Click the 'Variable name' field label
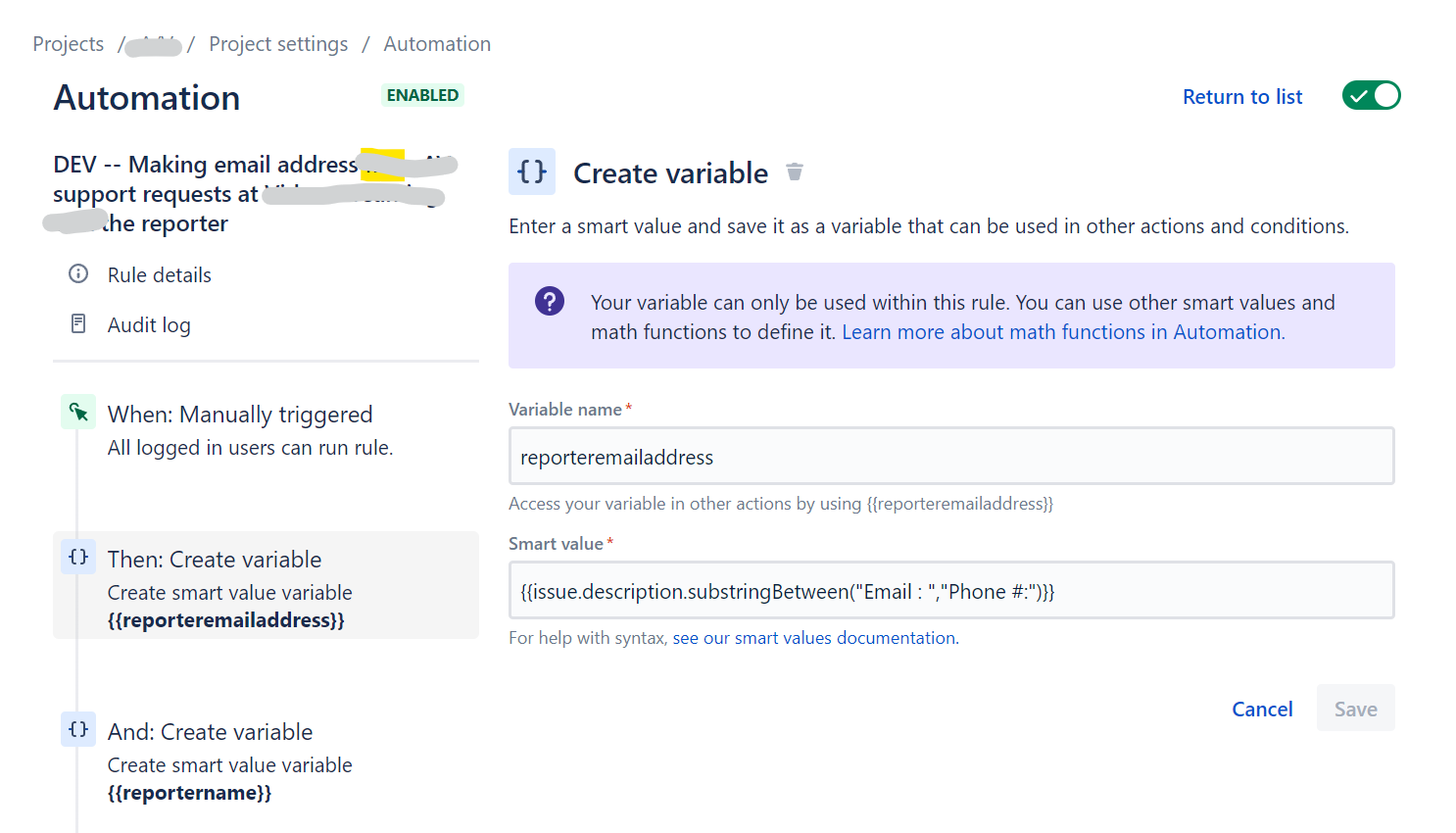 565,410
